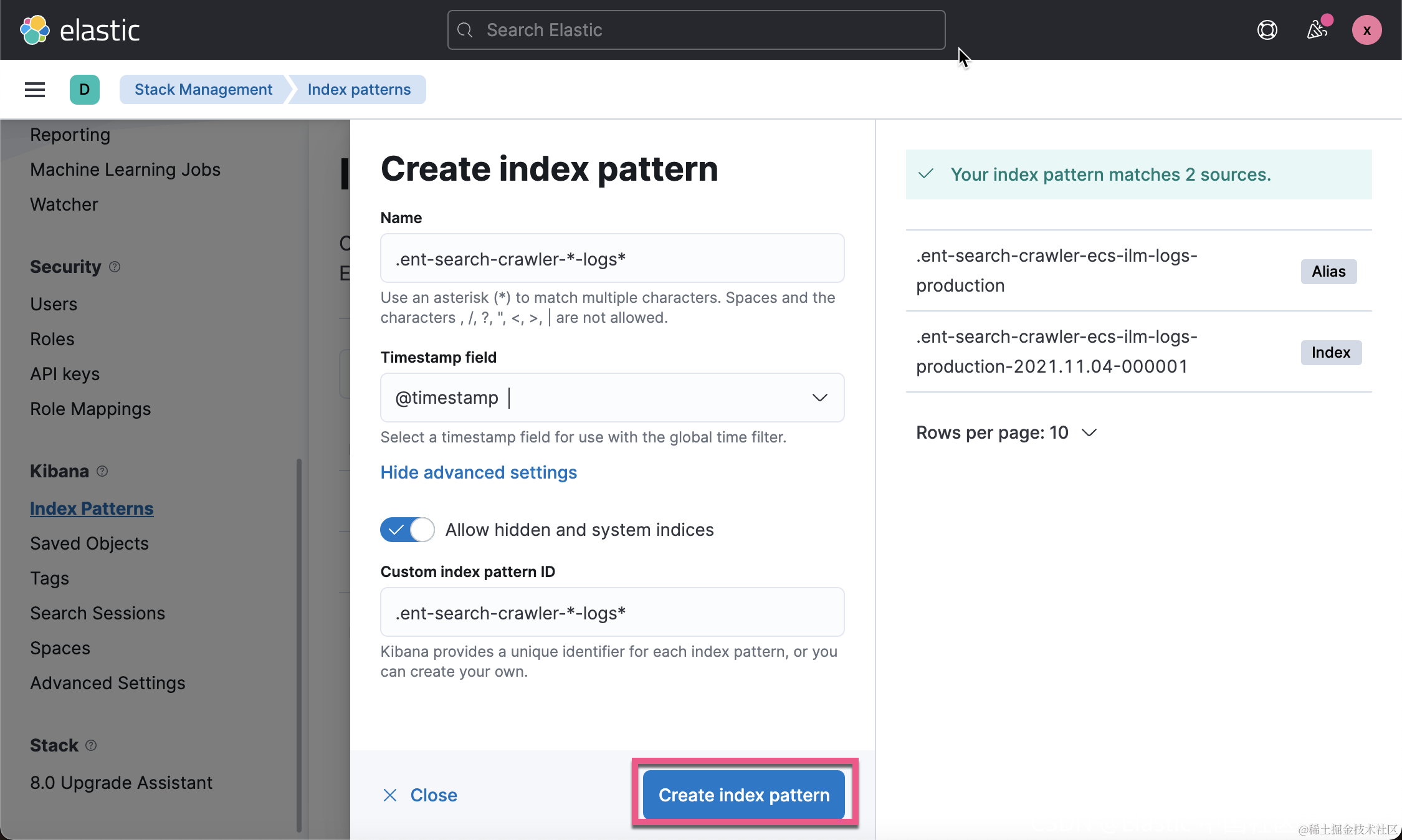Expand the Timestamp field dropdown
Image resolution: width=1402 pixels, height=840 pixels.
tap(819, 398)
